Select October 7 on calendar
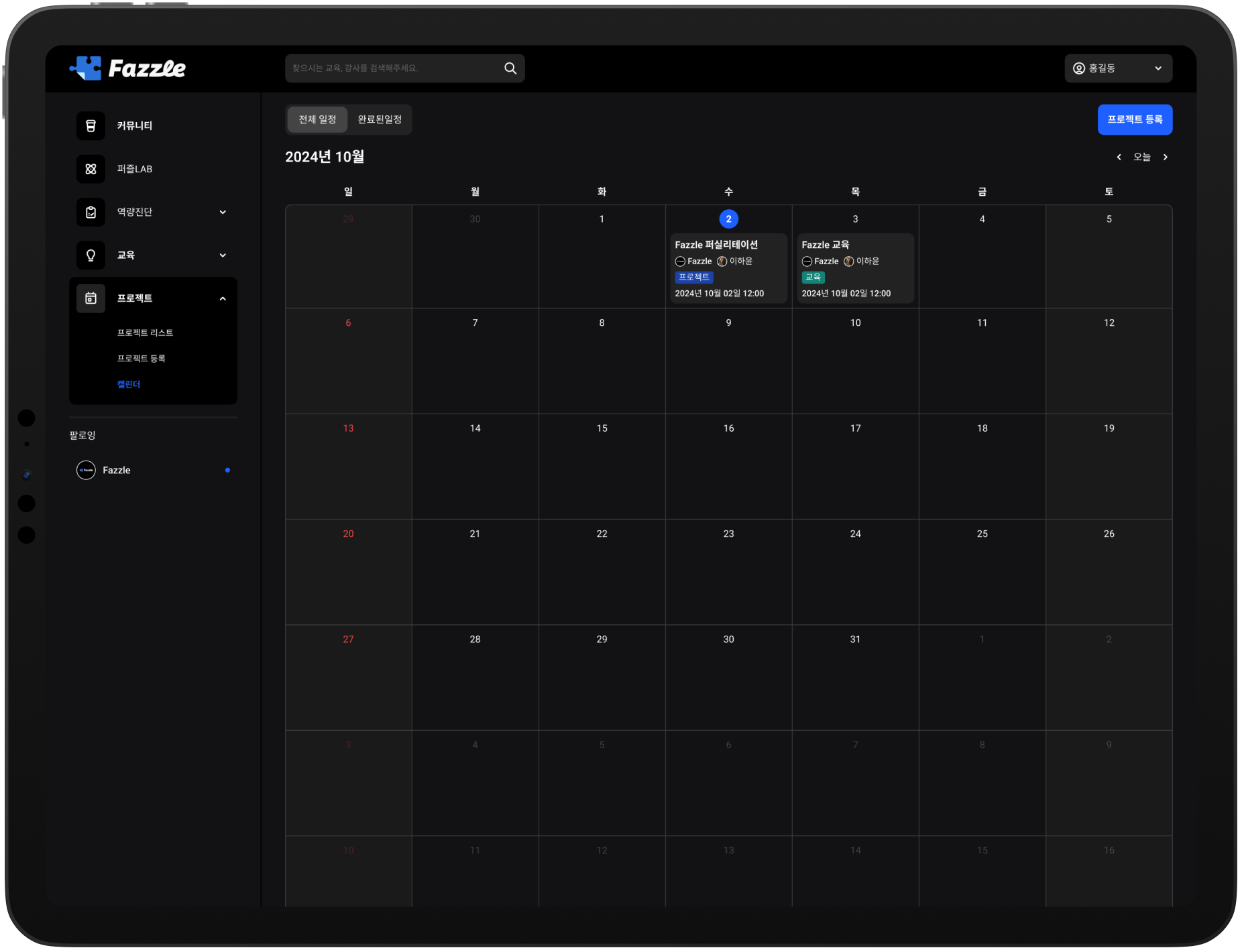The image size is (1242, 952). coord(475,323)
